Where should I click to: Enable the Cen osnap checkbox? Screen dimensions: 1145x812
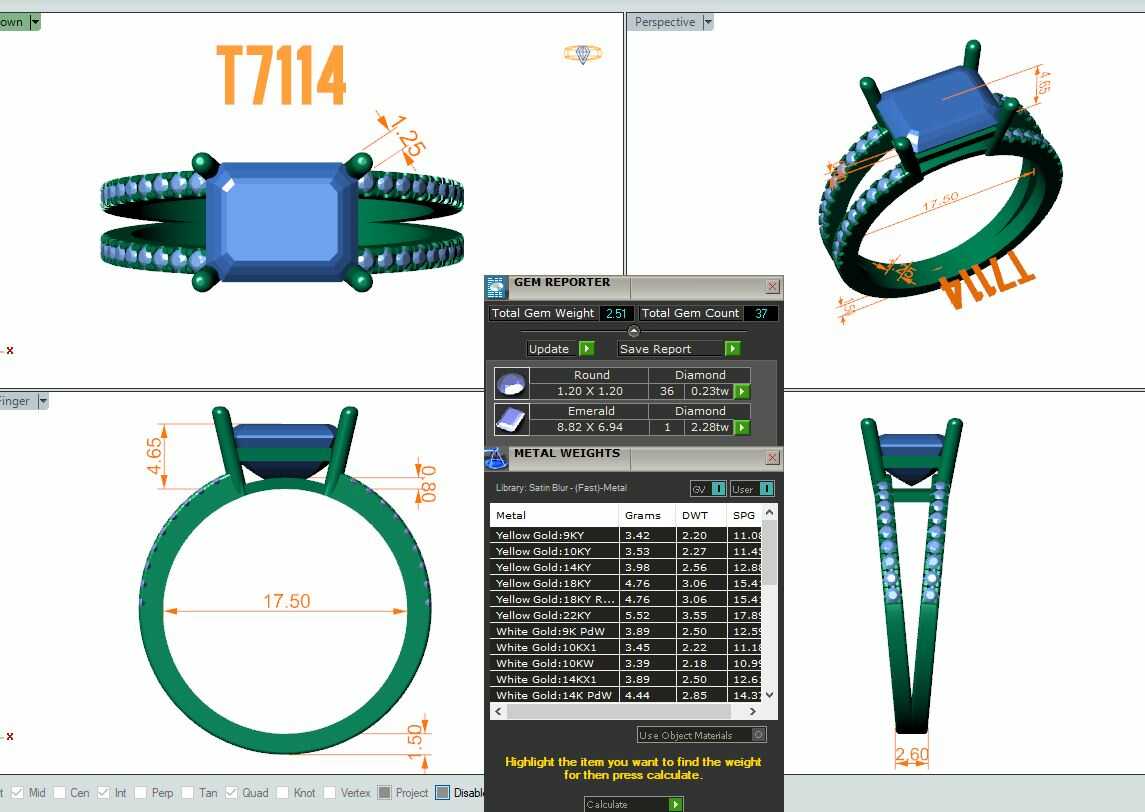pyautogui.click(x=59, y=792)
